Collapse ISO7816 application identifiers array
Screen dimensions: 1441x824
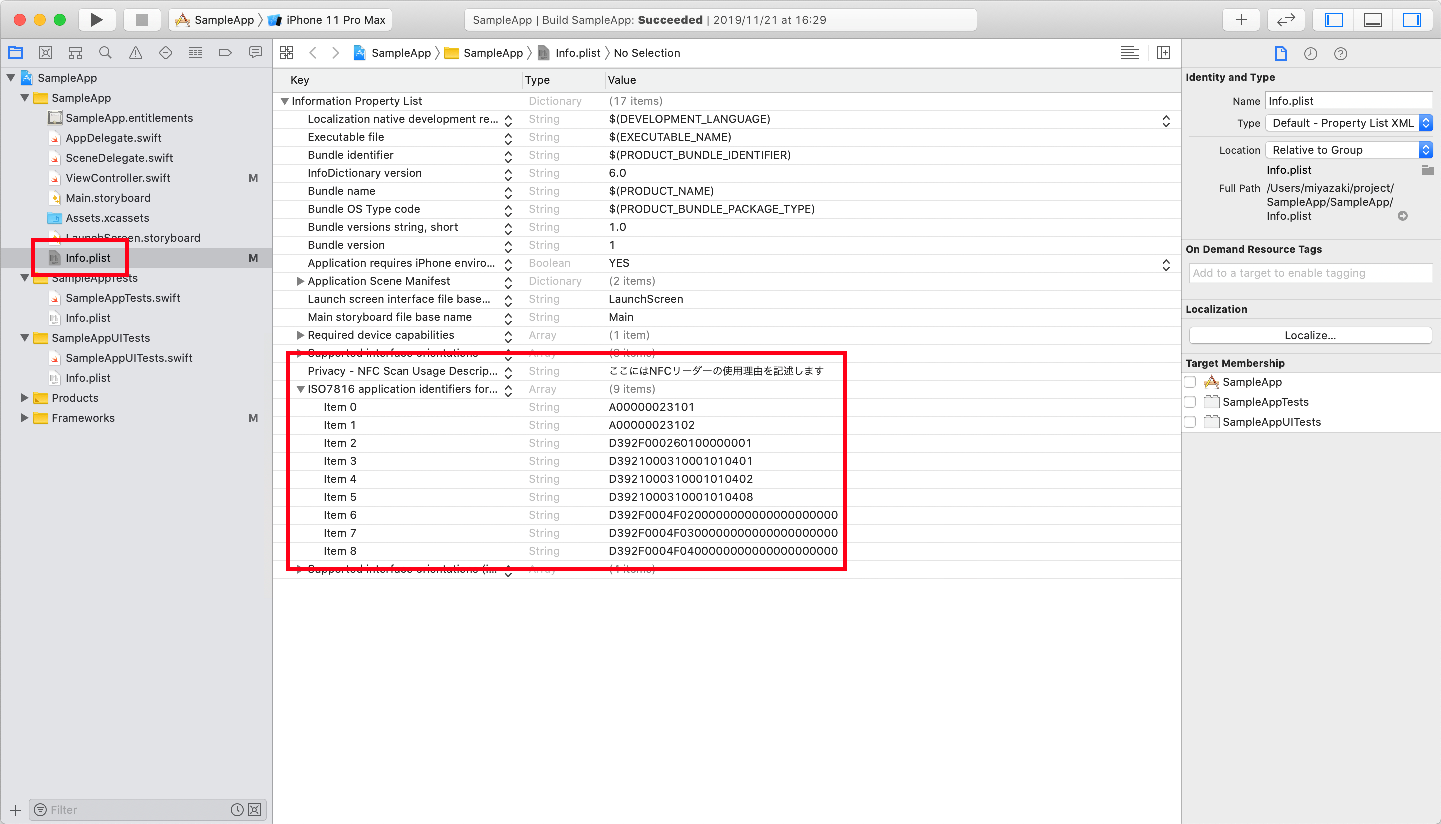click(300, 389)
